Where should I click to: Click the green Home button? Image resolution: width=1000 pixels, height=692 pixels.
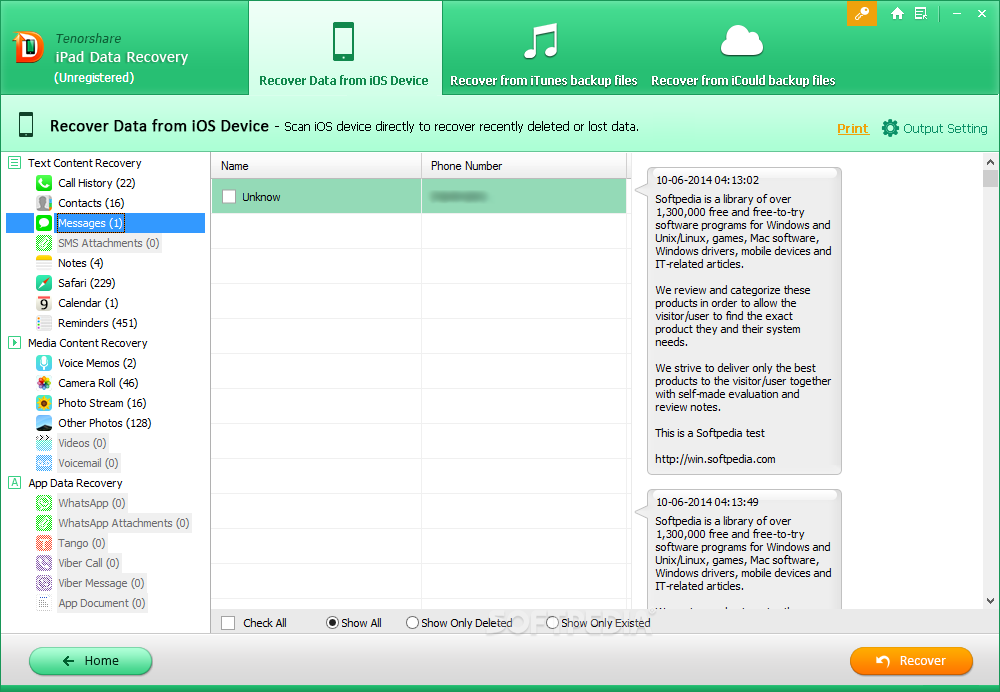click(x=91, y=661)
